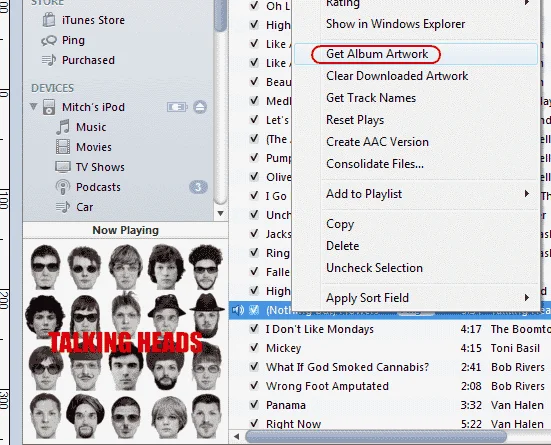Image resolution: width=551 pixels, height=445 pixels.
Task: Select Apply Sort Field menu entry
Action: [x=415, y=298]
